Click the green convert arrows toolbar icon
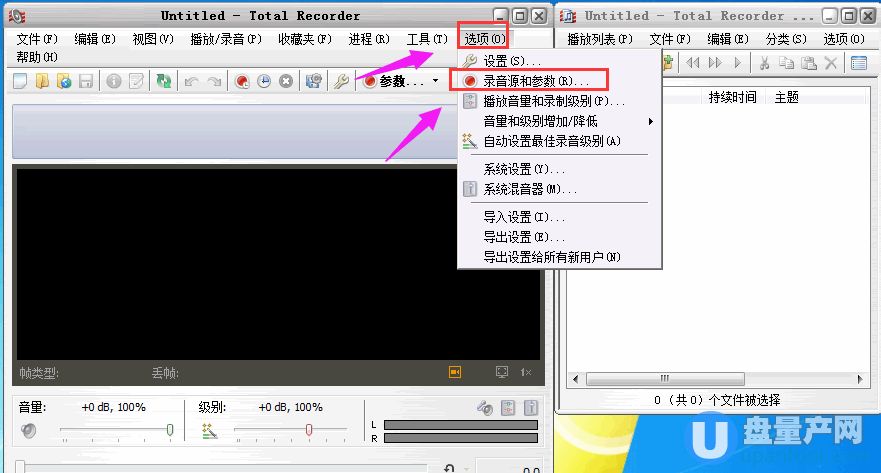The image size is (881, 473). [x=164, y=81]
